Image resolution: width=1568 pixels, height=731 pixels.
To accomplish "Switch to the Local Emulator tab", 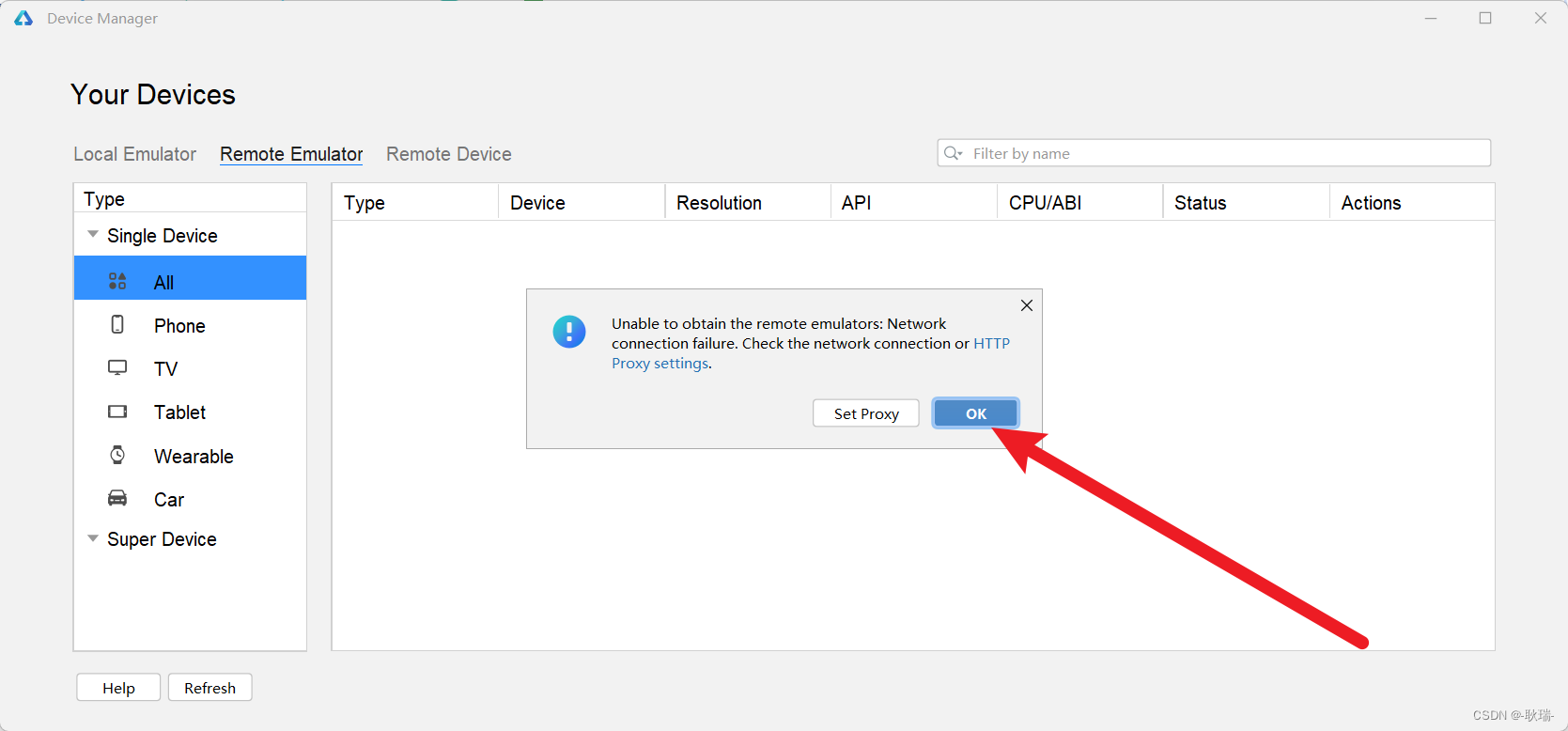I will click(x=135, y=154).
